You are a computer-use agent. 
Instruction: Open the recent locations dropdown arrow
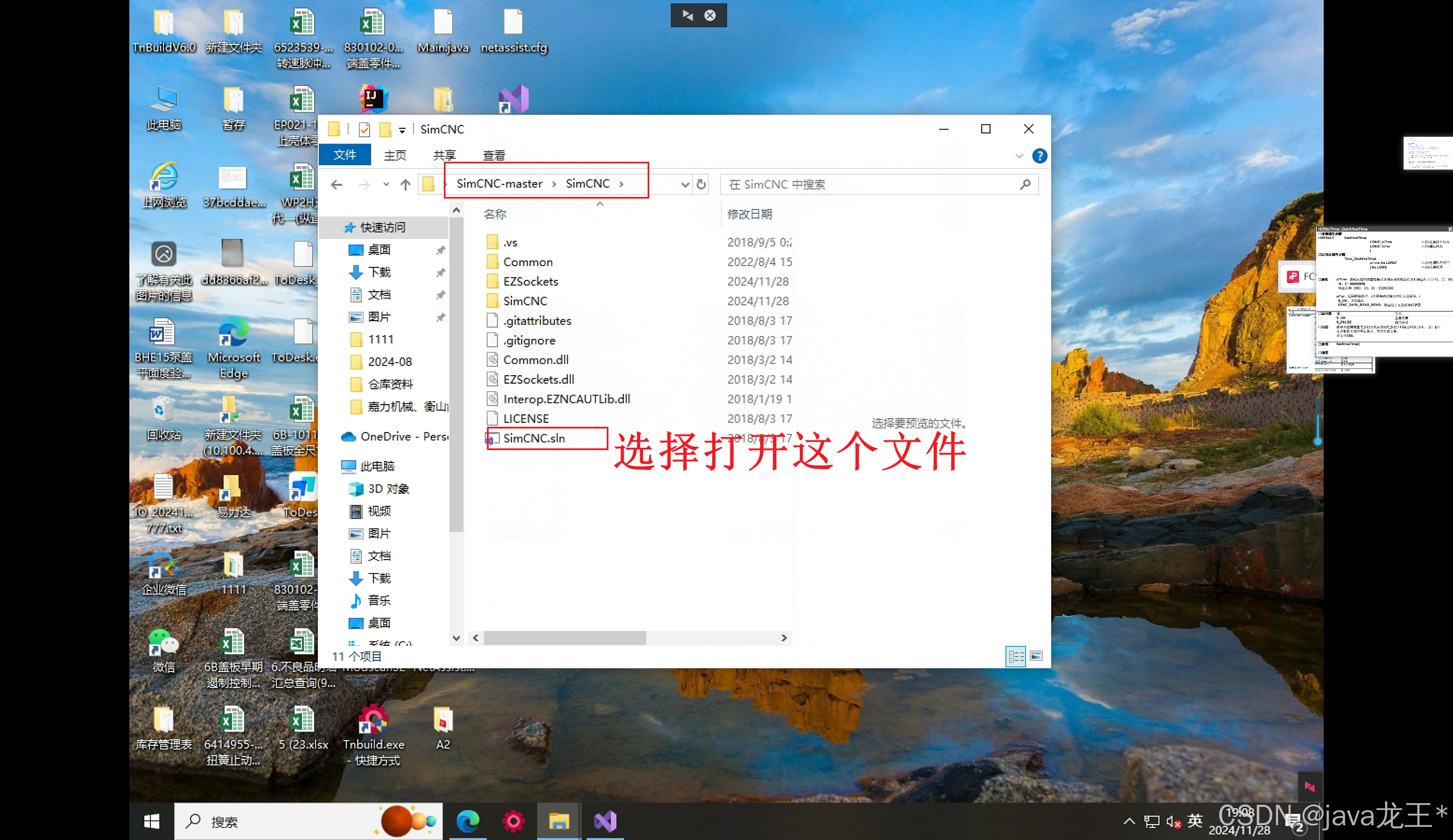(x=386, y=184)
